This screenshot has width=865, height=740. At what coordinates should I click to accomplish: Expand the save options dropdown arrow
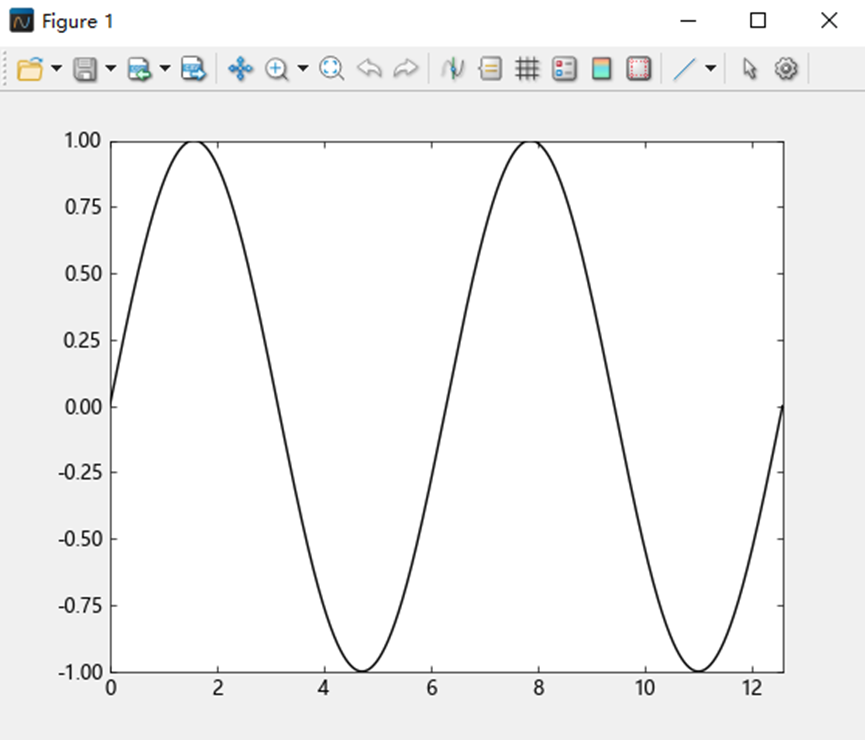111,68
